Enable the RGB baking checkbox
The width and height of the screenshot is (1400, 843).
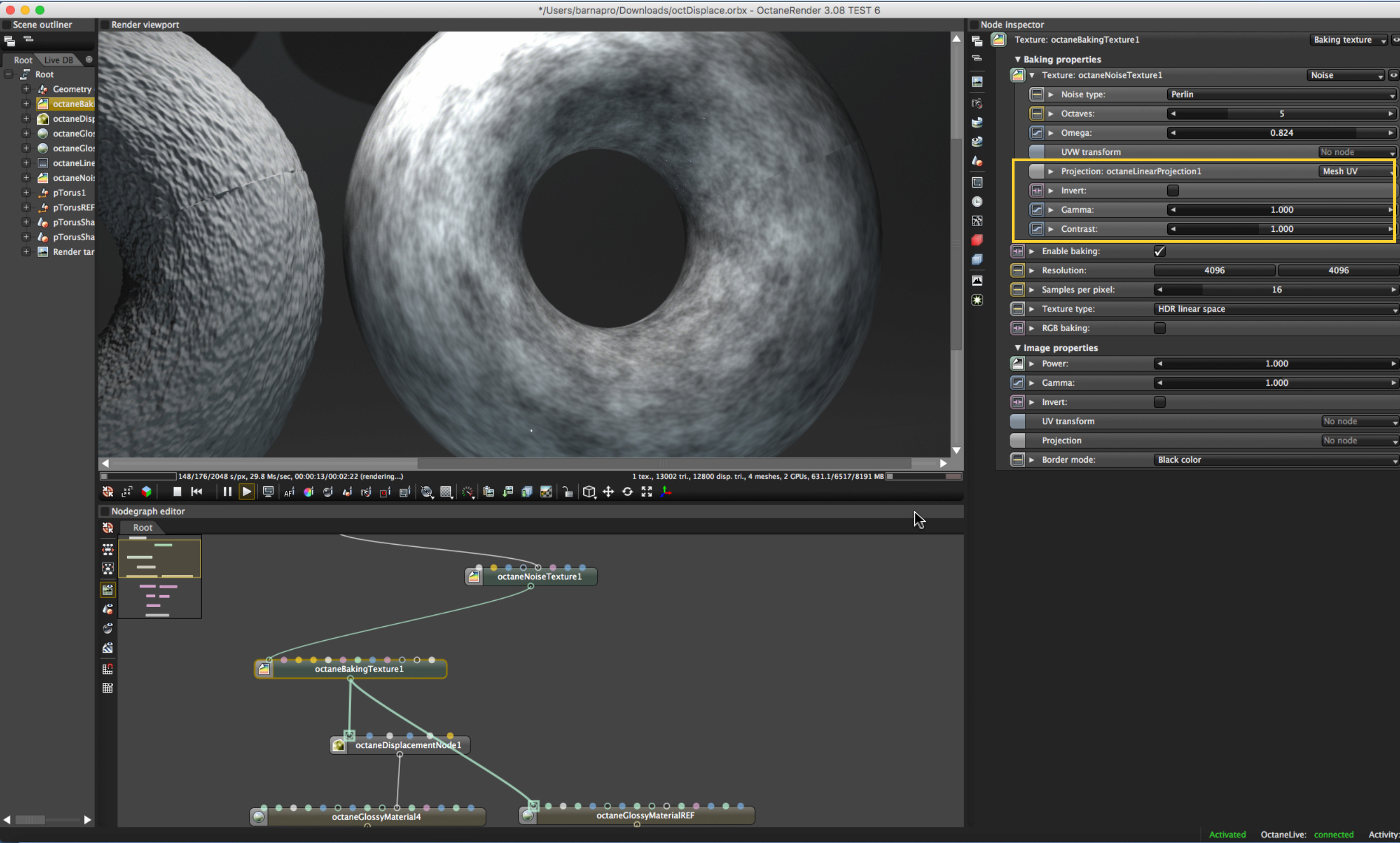[1159, 328]
